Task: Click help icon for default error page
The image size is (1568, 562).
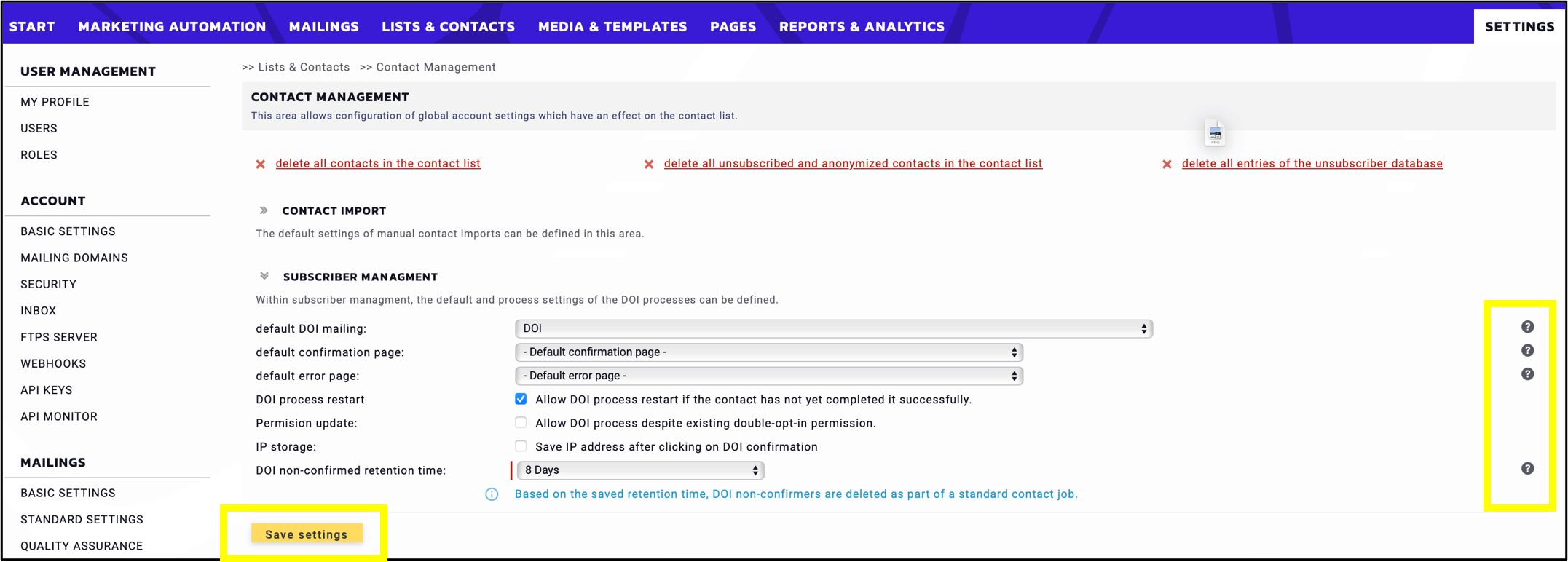Action: point(1527,374)
